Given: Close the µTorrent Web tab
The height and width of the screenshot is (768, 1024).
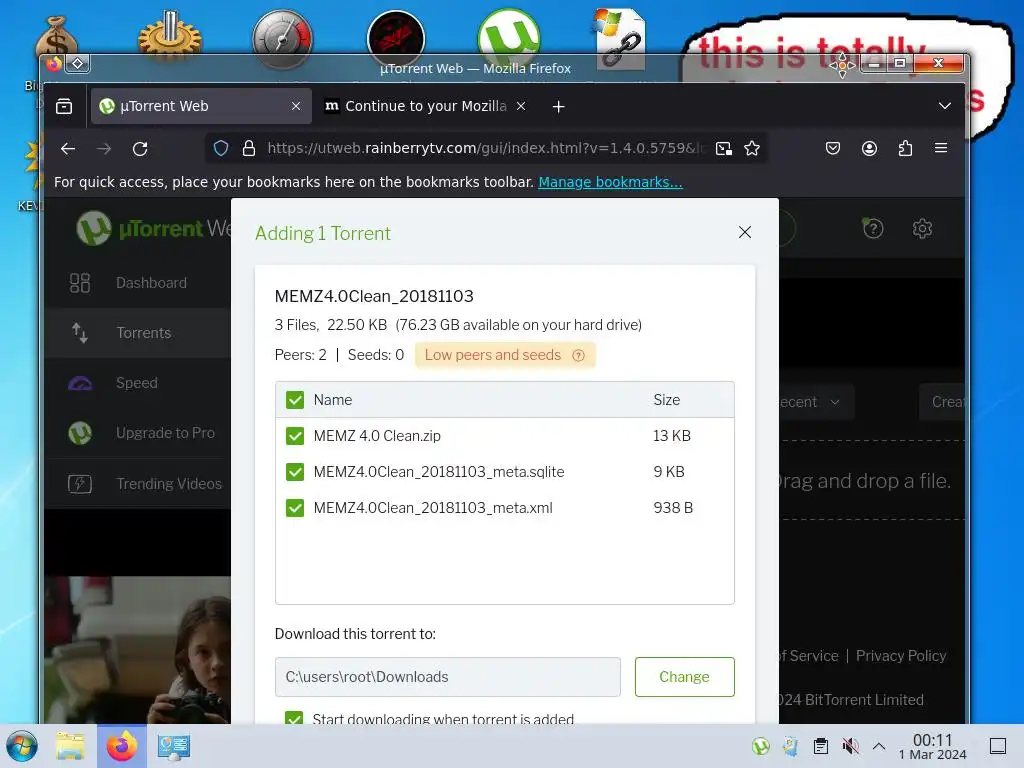Looking at the screenshot, I should 296,106.
